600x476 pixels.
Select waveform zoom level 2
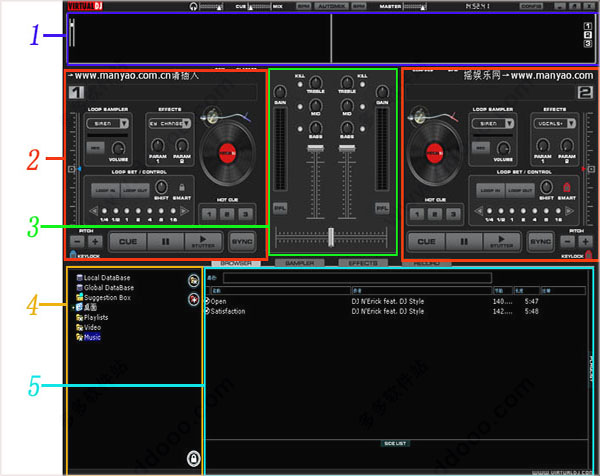coord(588,35)
